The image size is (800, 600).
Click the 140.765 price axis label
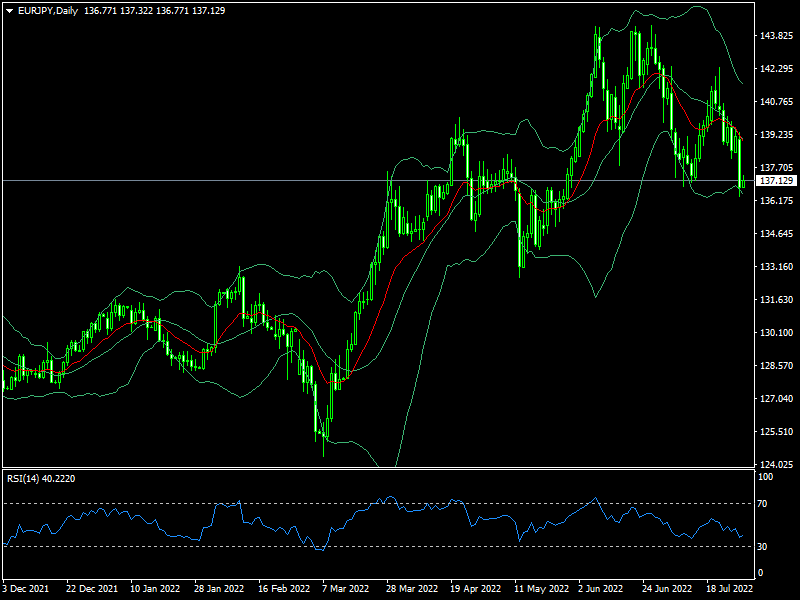pos(776,102)
